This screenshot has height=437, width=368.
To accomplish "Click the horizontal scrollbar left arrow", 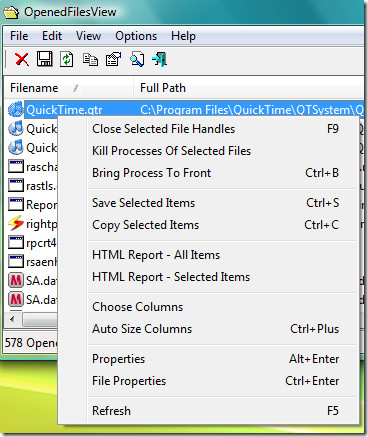I will (x=13, y=320).
